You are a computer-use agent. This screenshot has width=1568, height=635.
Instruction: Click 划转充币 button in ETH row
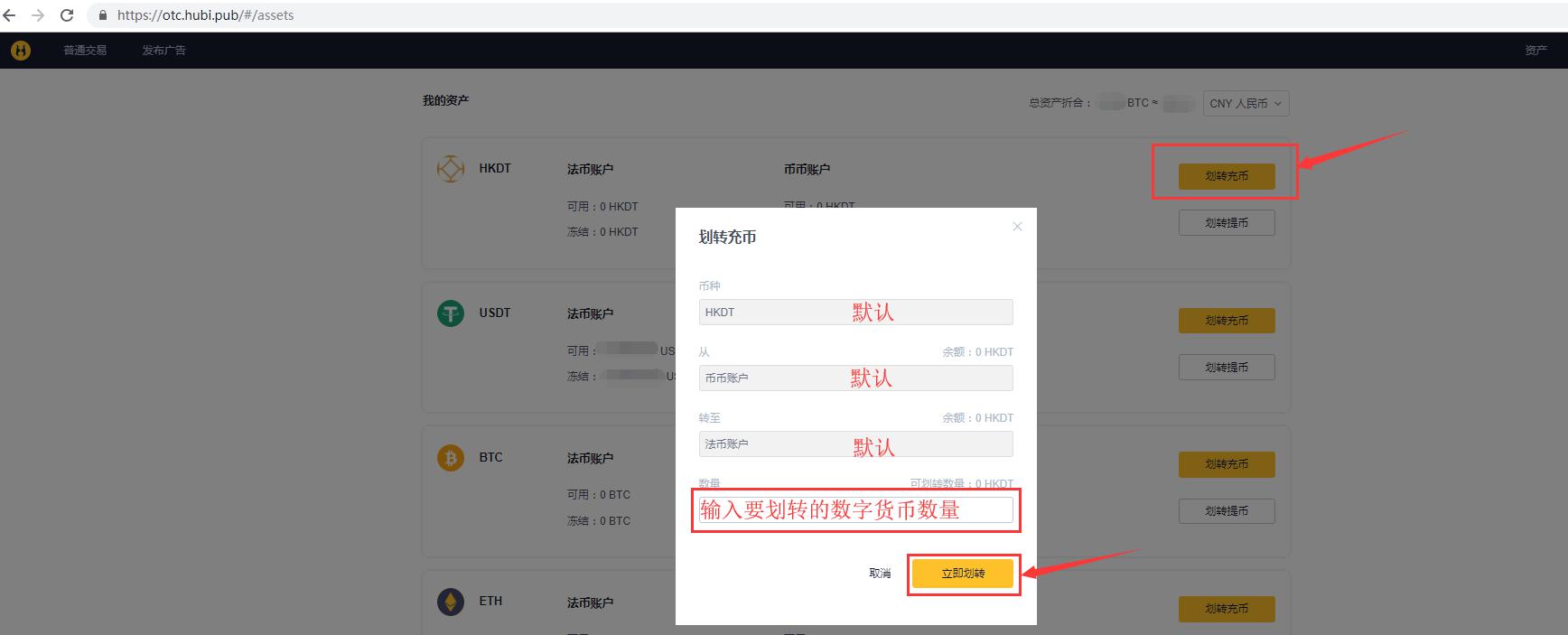tap(1227, 609)
